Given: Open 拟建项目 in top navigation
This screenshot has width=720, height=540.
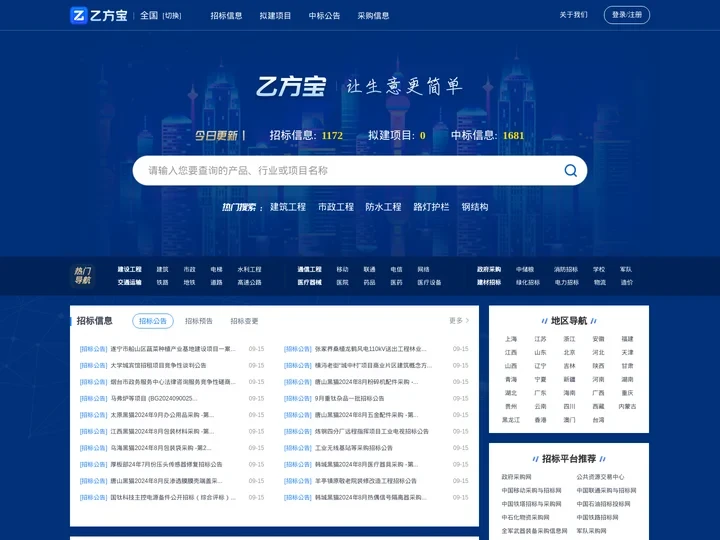Looking at the screenshot, I should (x=275, y=16).
